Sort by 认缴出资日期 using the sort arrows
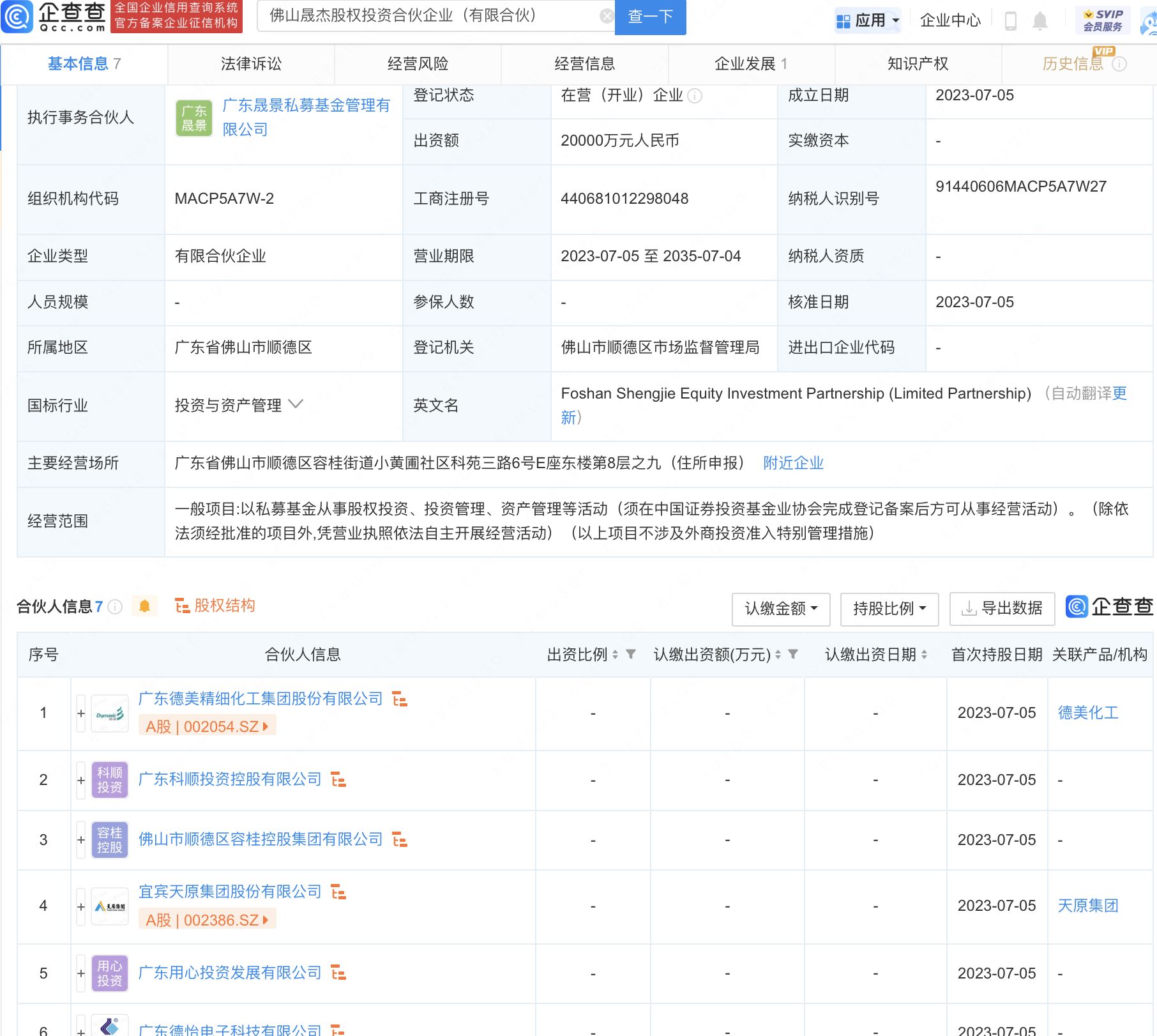The width and height of the screenshot is (1157, 1036). pyautogui.click(x=924, y=655)
